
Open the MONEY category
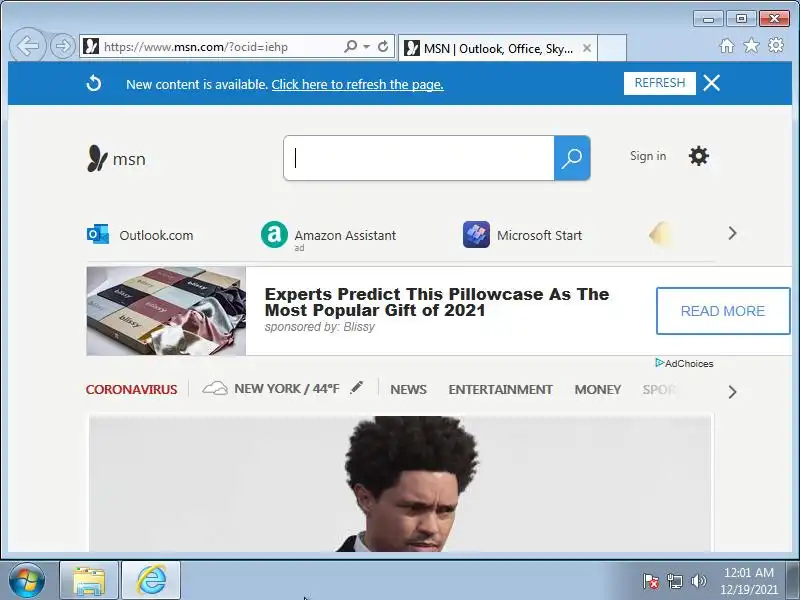597,389
